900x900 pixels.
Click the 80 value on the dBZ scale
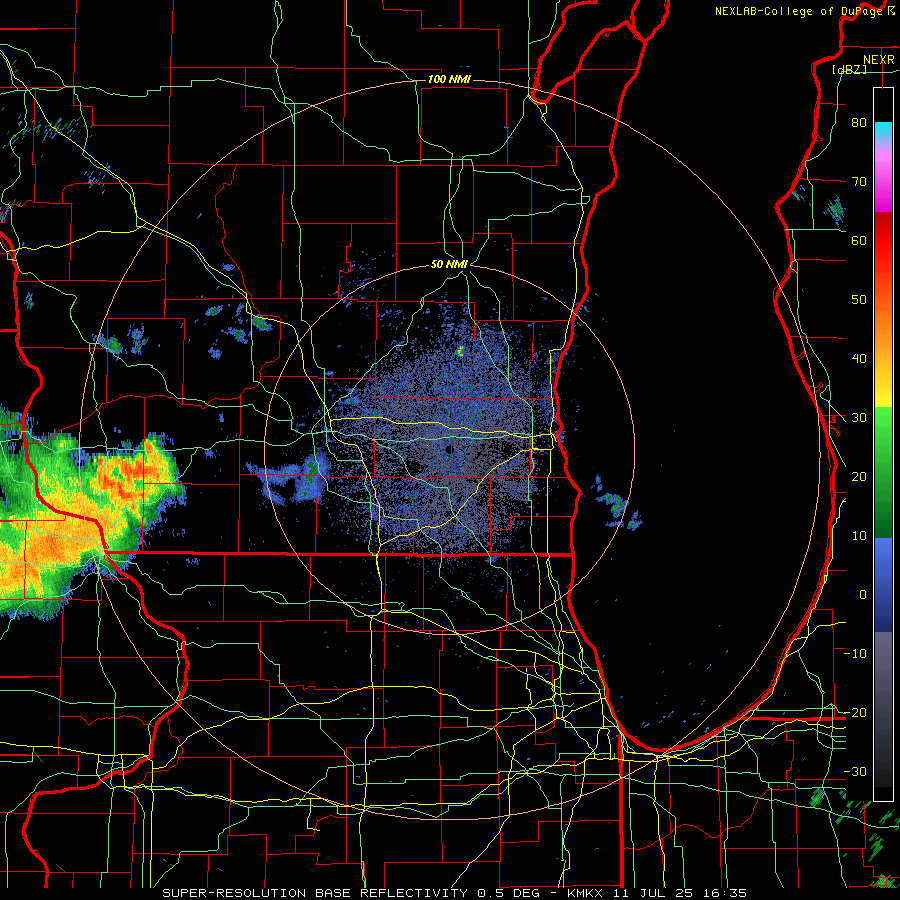point(859,123)
